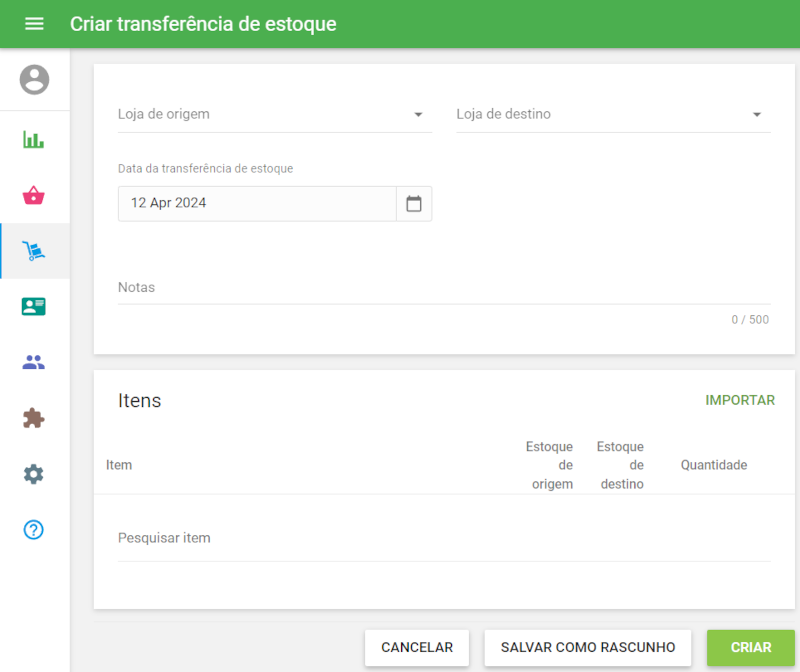Click the IMPORTAR link
The image size is (800, 672).
point(740,400)
